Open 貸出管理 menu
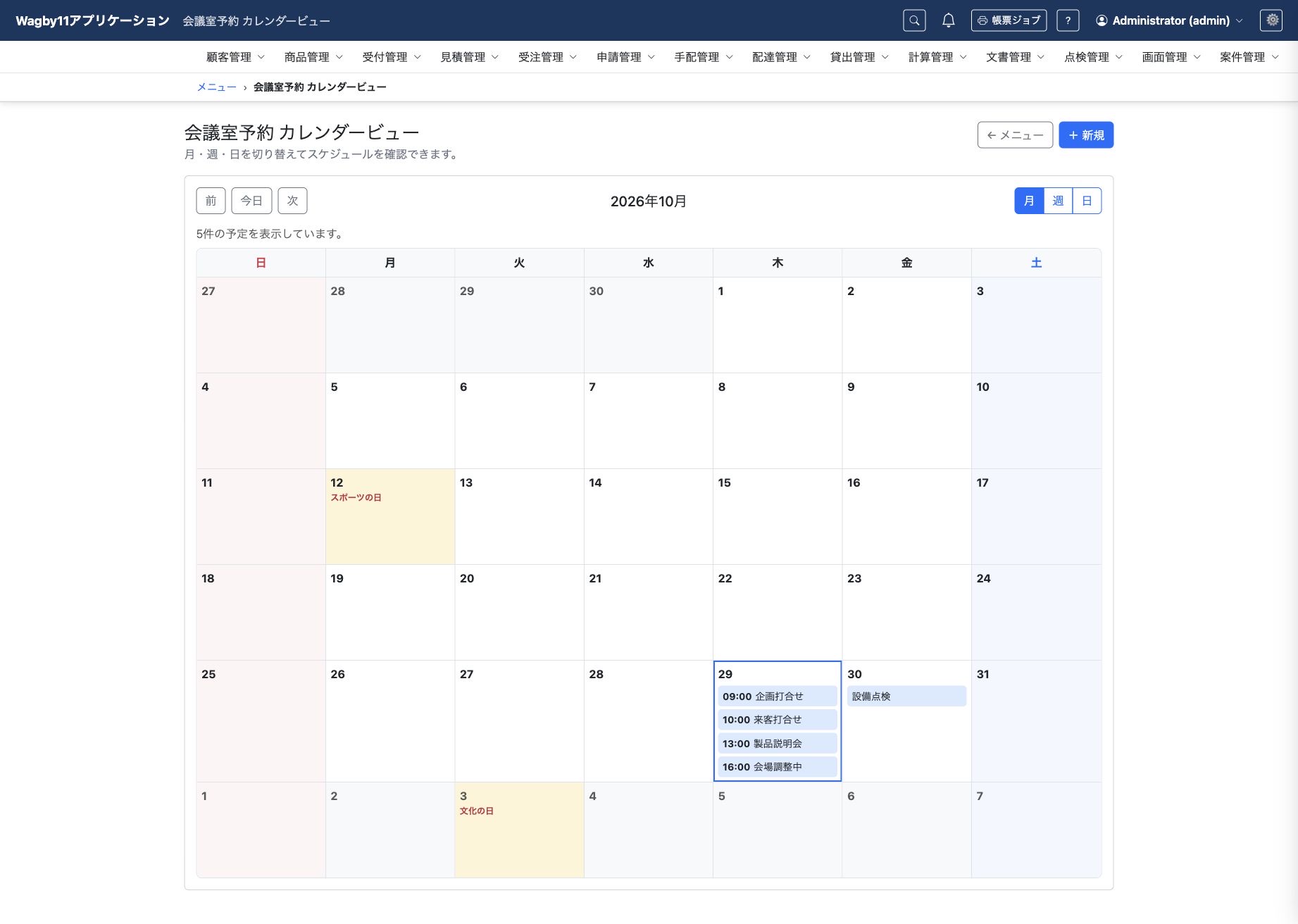 pos(859,57)
